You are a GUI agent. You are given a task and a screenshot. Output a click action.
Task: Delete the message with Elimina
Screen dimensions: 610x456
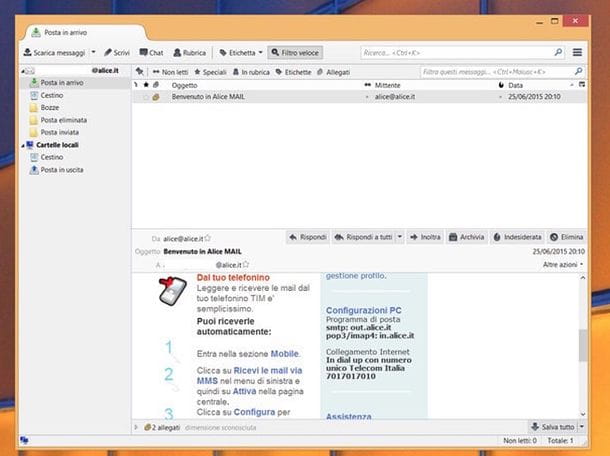[567, 237]
